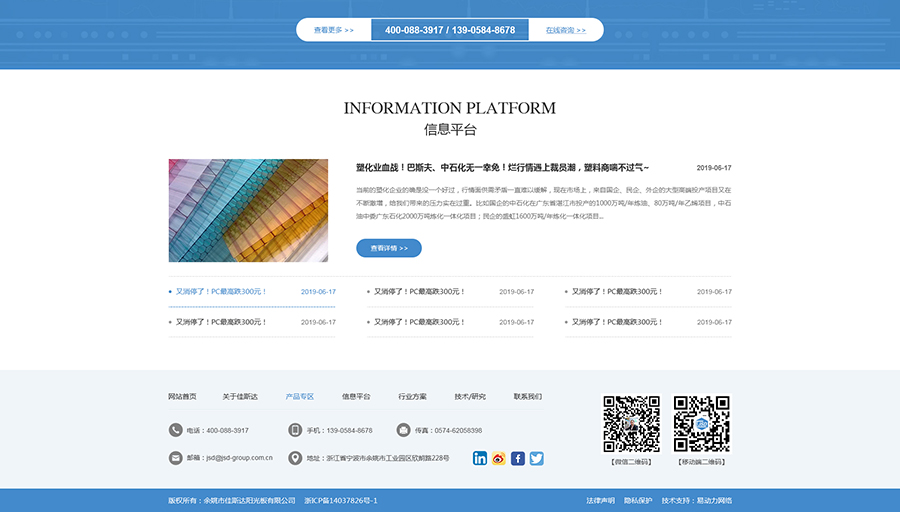The height and width of the screenshot is (512, 900).
Task: Open 行业方案 footer menu item
Action: (x=412, y=397)
